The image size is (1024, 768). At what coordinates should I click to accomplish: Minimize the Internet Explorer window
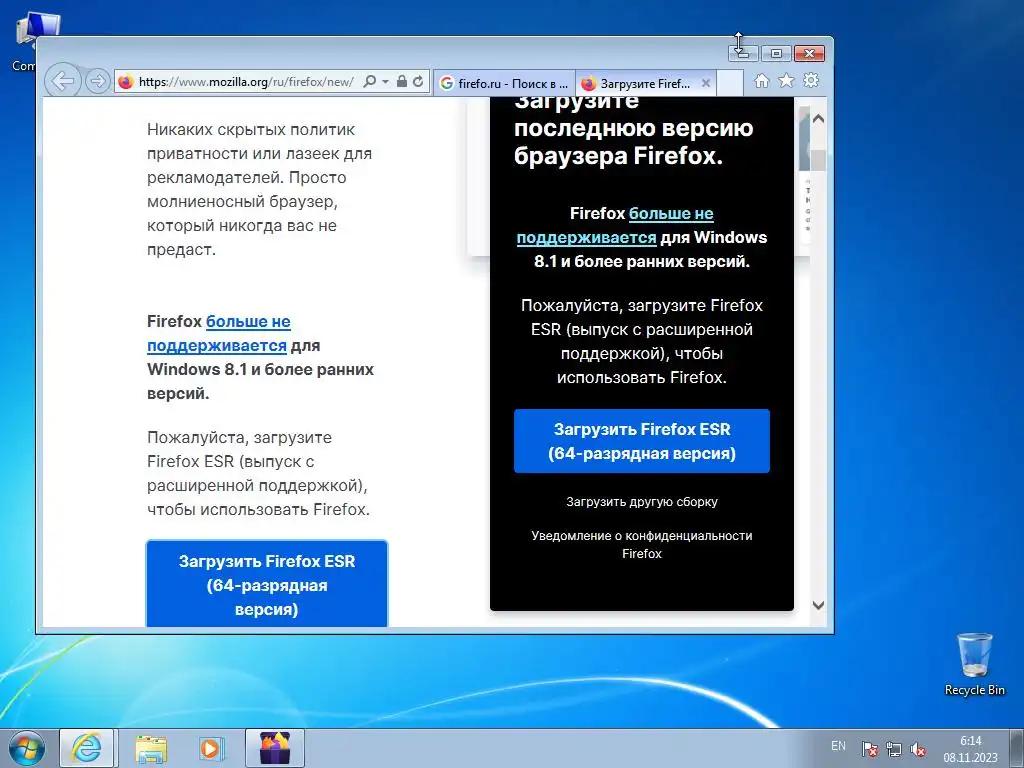coord(744,53)
